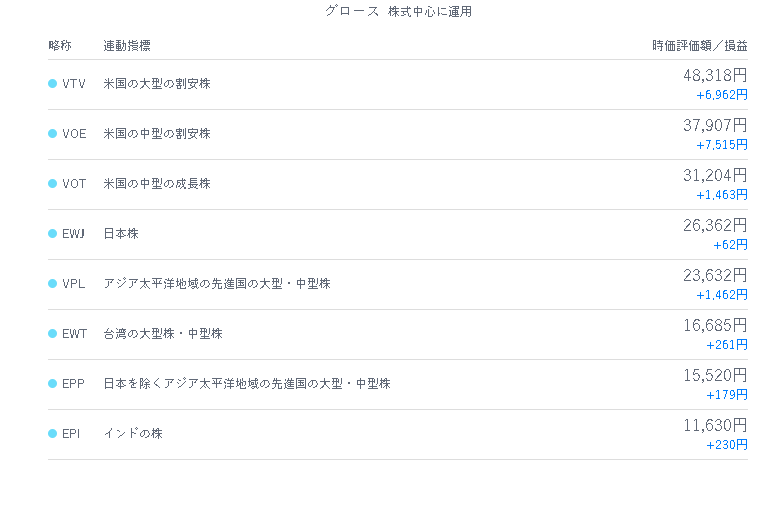Click the blue dot beside VPL
This screenshot has width=780, height=506.
(52, 284)
